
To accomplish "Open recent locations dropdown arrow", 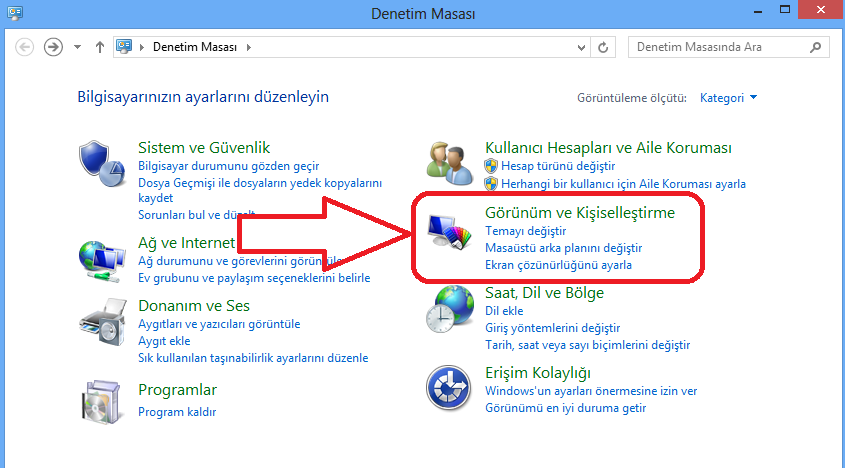I will [77, 47].
